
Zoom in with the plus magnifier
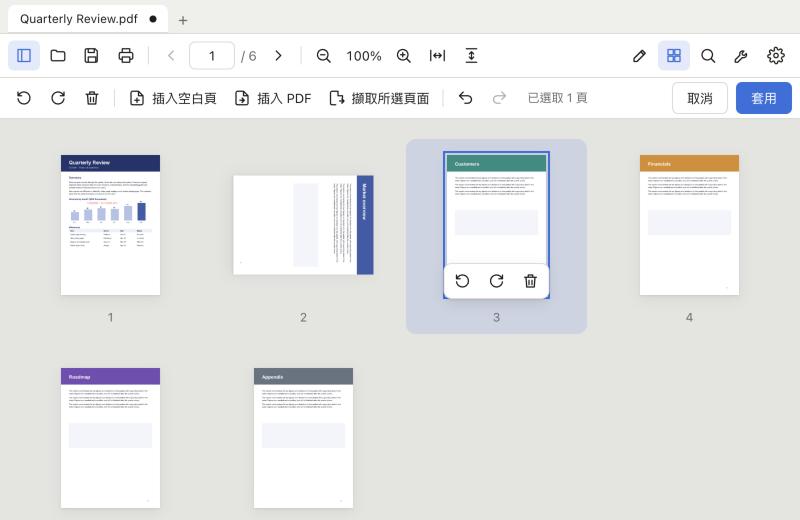tap(404, 56)
